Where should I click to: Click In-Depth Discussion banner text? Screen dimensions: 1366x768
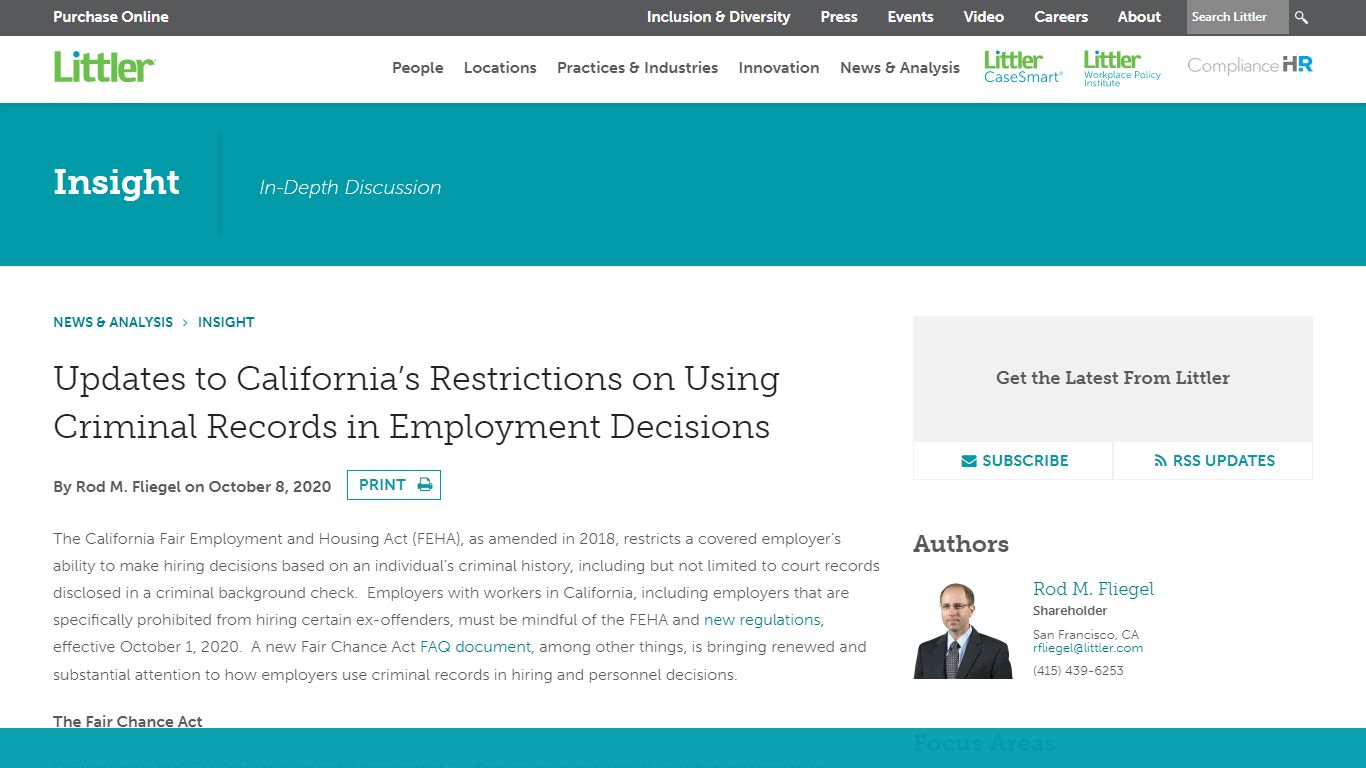[x=350, y=187]
